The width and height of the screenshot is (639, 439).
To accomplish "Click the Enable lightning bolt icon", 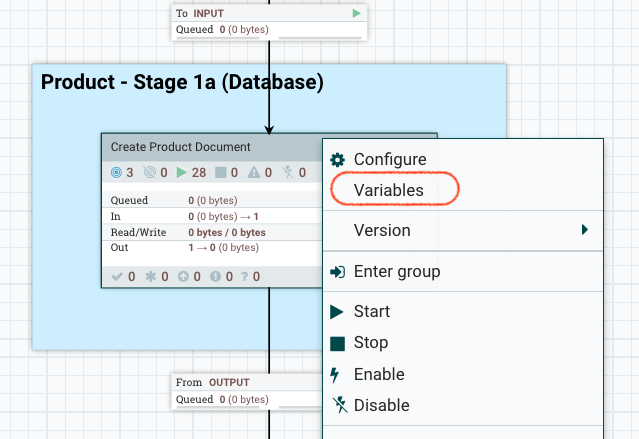I will point(338,375).
